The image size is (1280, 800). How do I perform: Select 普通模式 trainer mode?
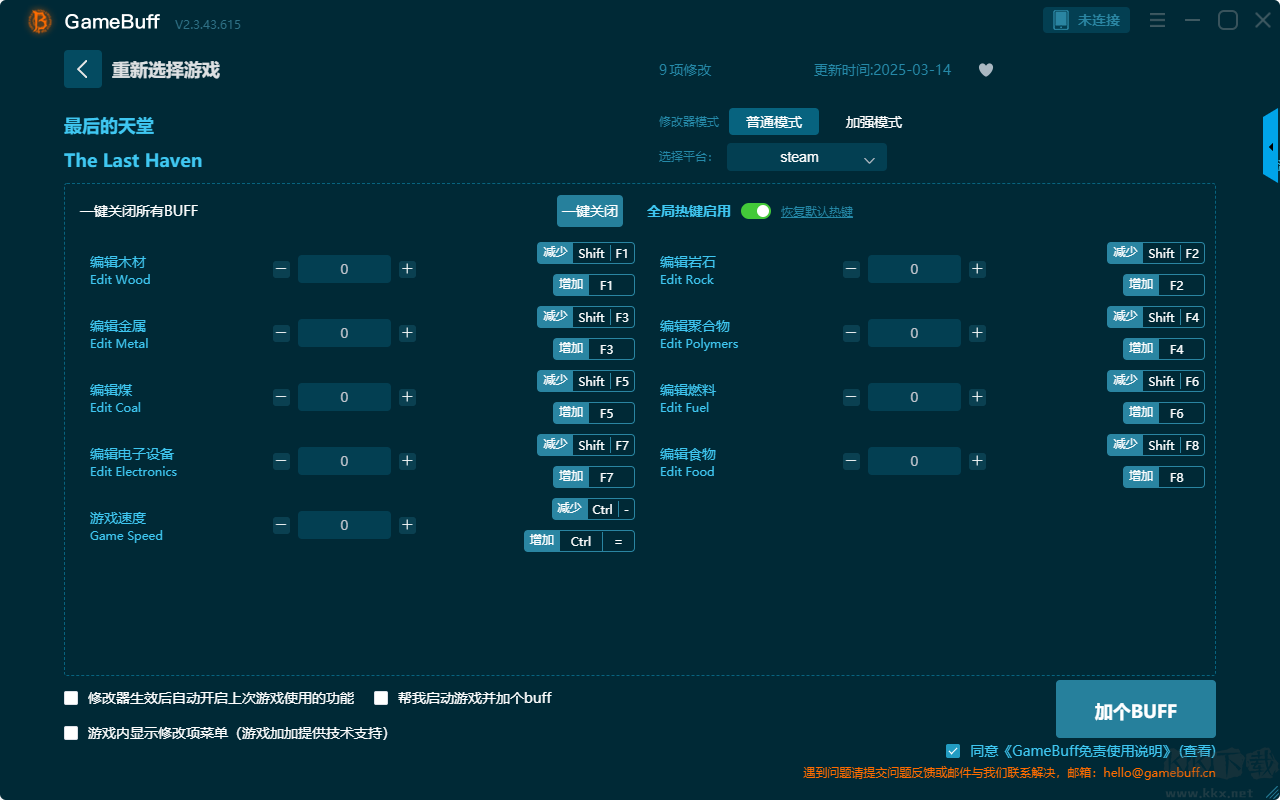click(774, 122)
